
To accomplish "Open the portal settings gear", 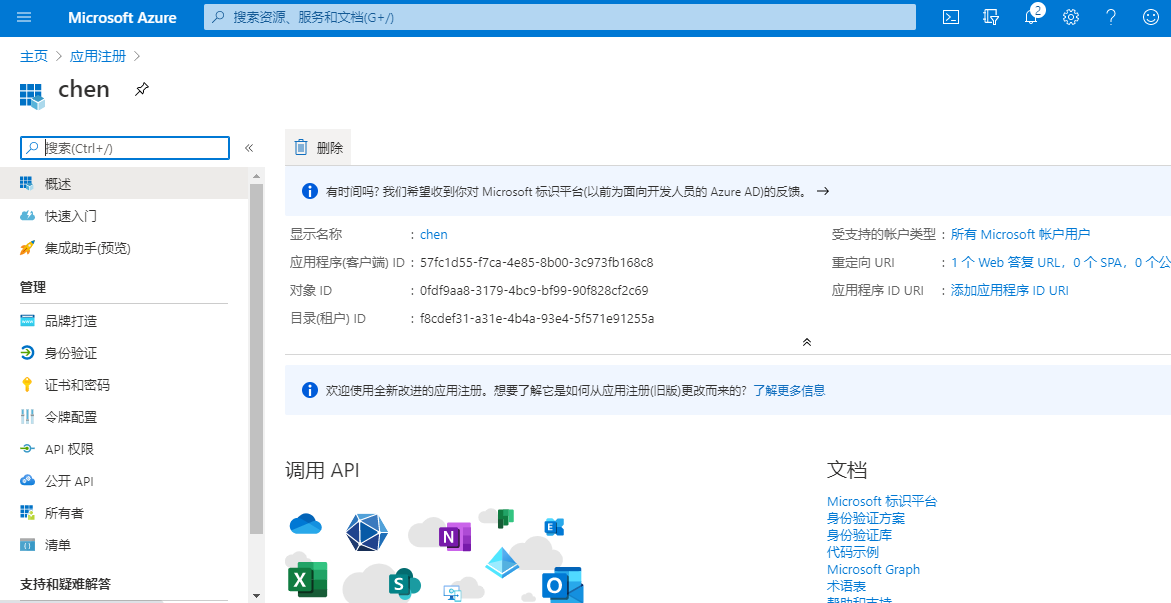I will [x=1071, y=17].
